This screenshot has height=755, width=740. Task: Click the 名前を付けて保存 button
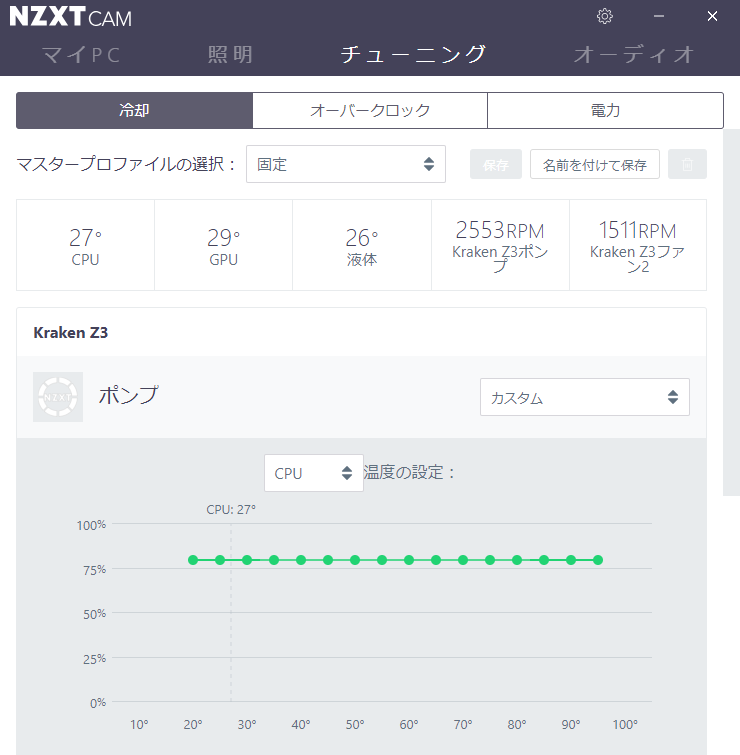coord(595,164)
